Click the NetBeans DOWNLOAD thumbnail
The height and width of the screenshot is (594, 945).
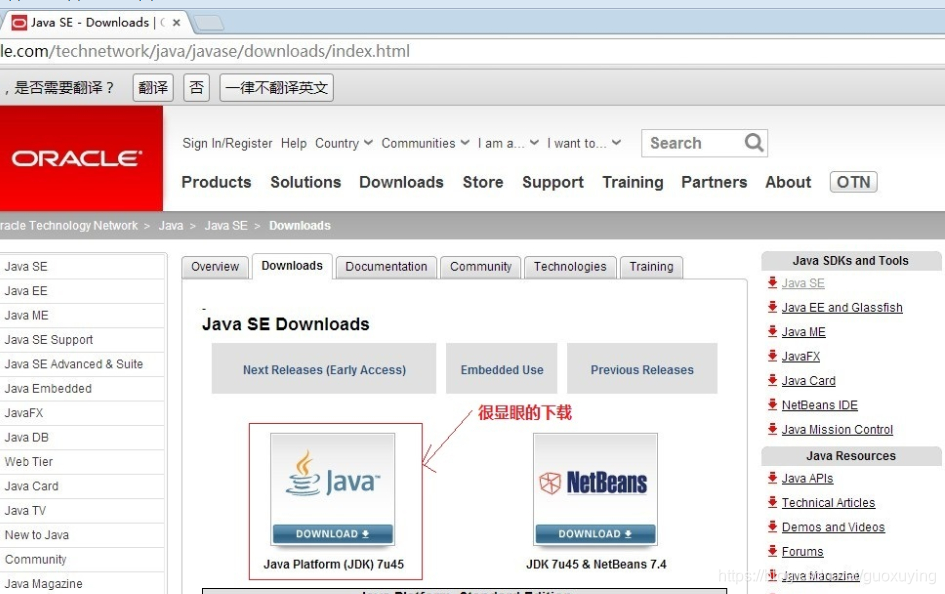pos(595,488)
